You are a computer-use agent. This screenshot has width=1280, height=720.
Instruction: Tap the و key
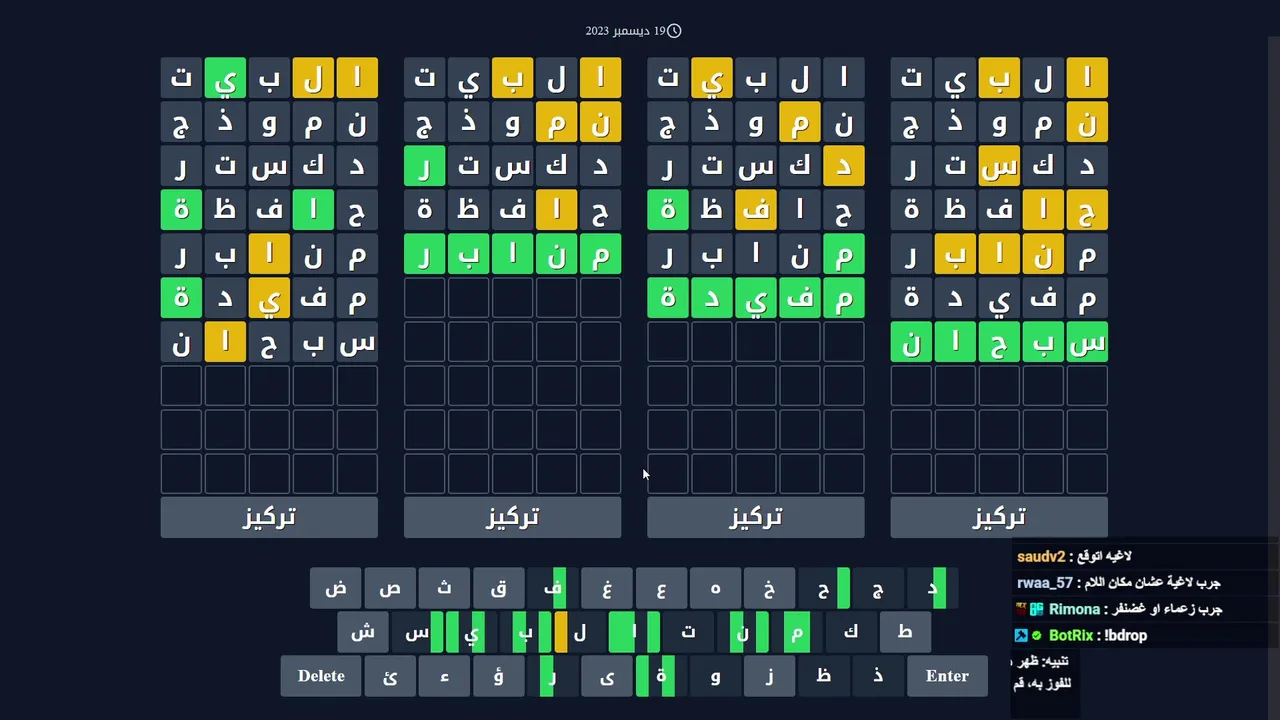tap(715, 676)
